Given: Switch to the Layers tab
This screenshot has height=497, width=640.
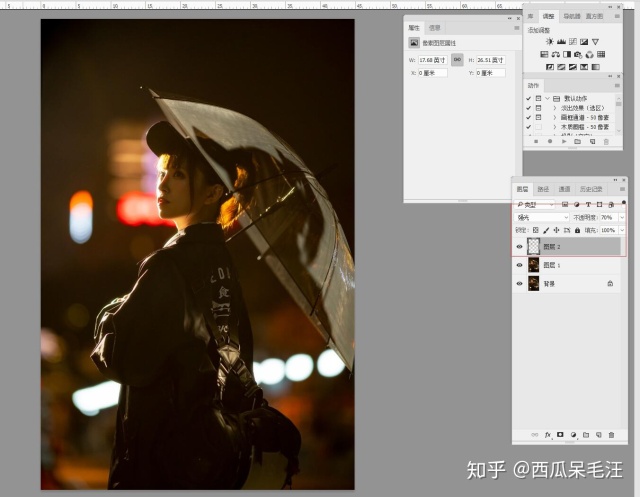Looking at the screenshot, I should coord(522,189).
